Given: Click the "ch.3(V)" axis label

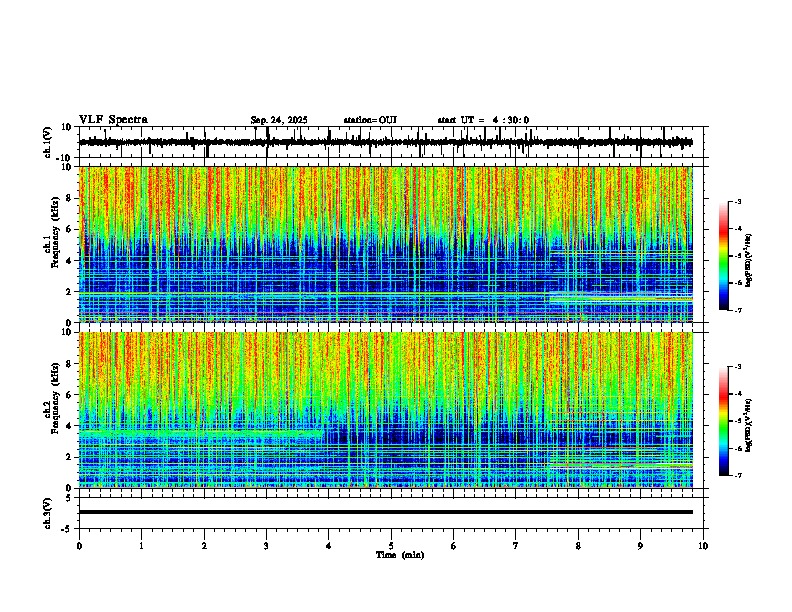Looking at the screenshot, I should [48, 513].
